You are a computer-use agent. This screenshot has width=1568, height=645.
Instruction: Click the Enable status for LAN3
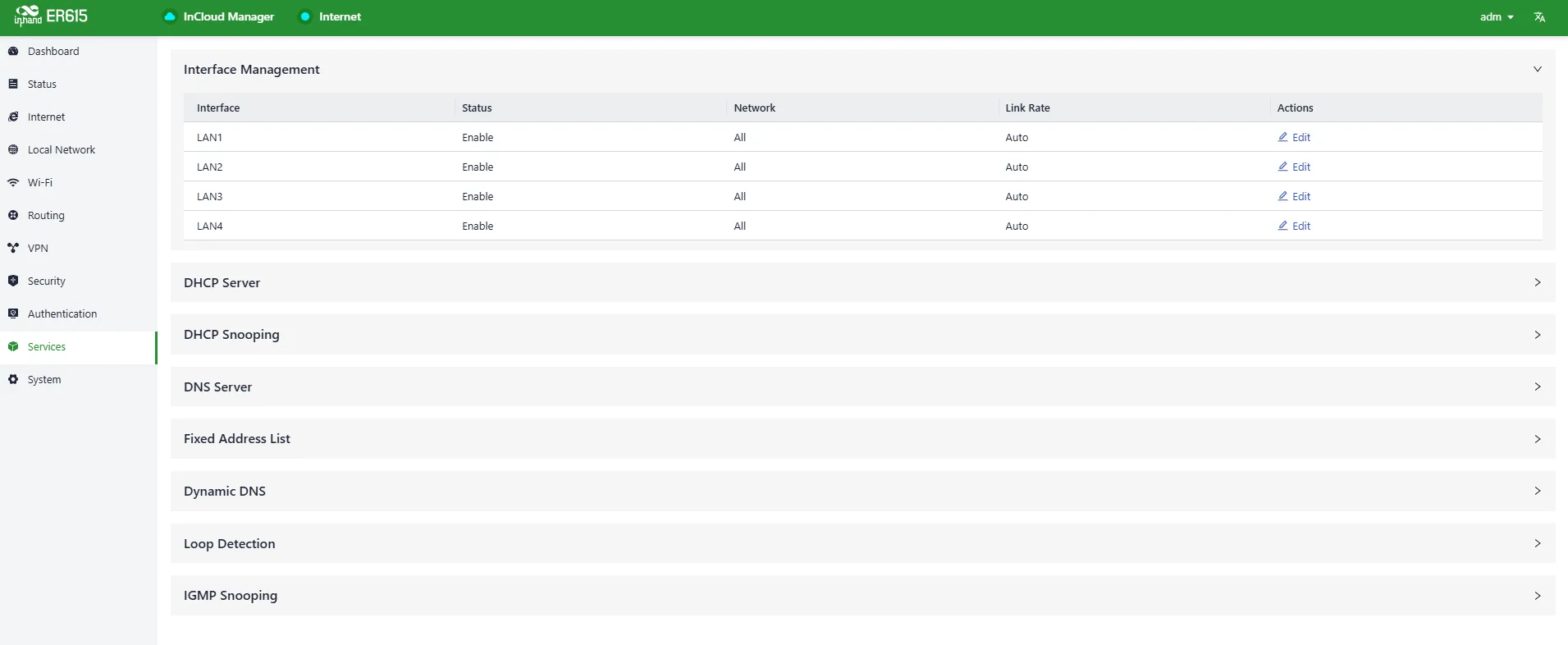[478, 196]
